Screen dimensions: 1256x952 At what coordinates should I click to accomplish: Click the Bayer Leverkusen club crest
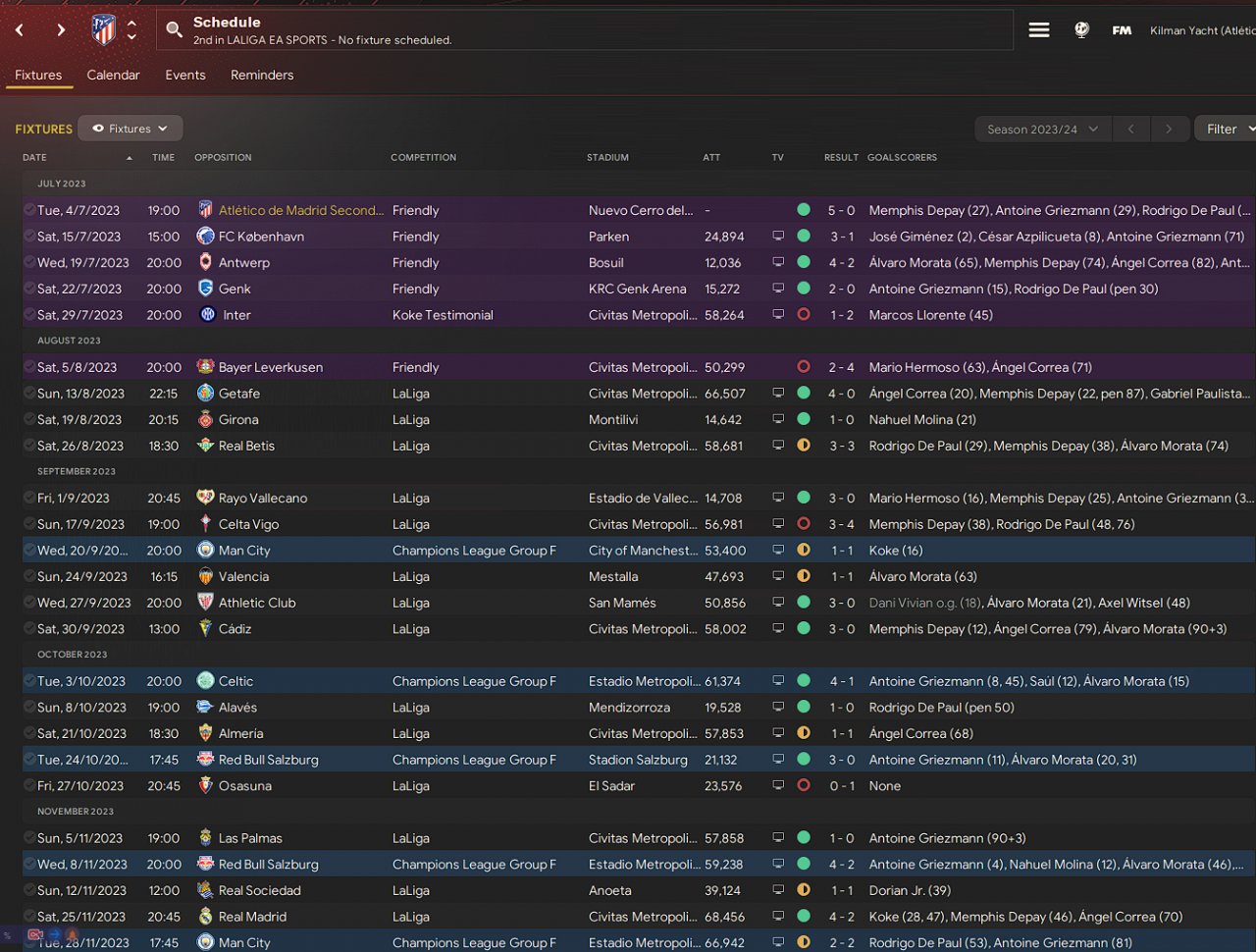click(206, 367)
